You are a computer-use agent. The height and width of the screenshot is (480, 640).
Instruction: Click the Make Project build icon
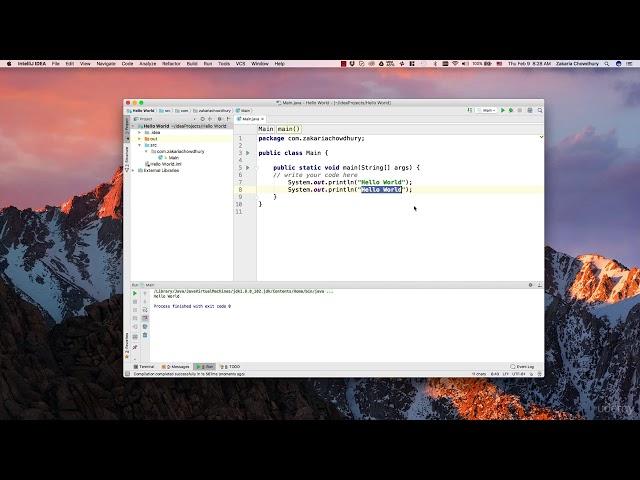(469, 111)
